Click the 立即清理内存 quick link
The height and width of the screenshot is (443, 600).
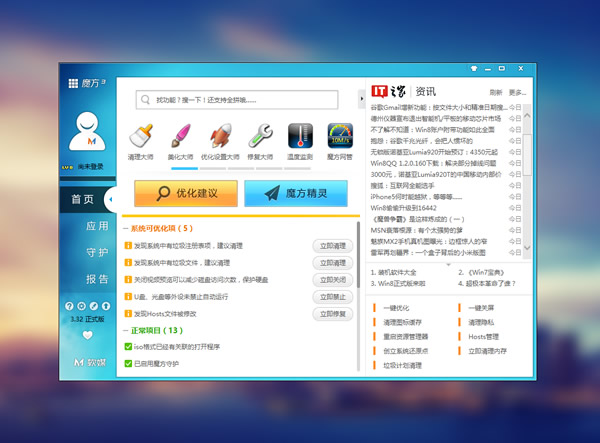pyautogui.click(x=488, y=351)
